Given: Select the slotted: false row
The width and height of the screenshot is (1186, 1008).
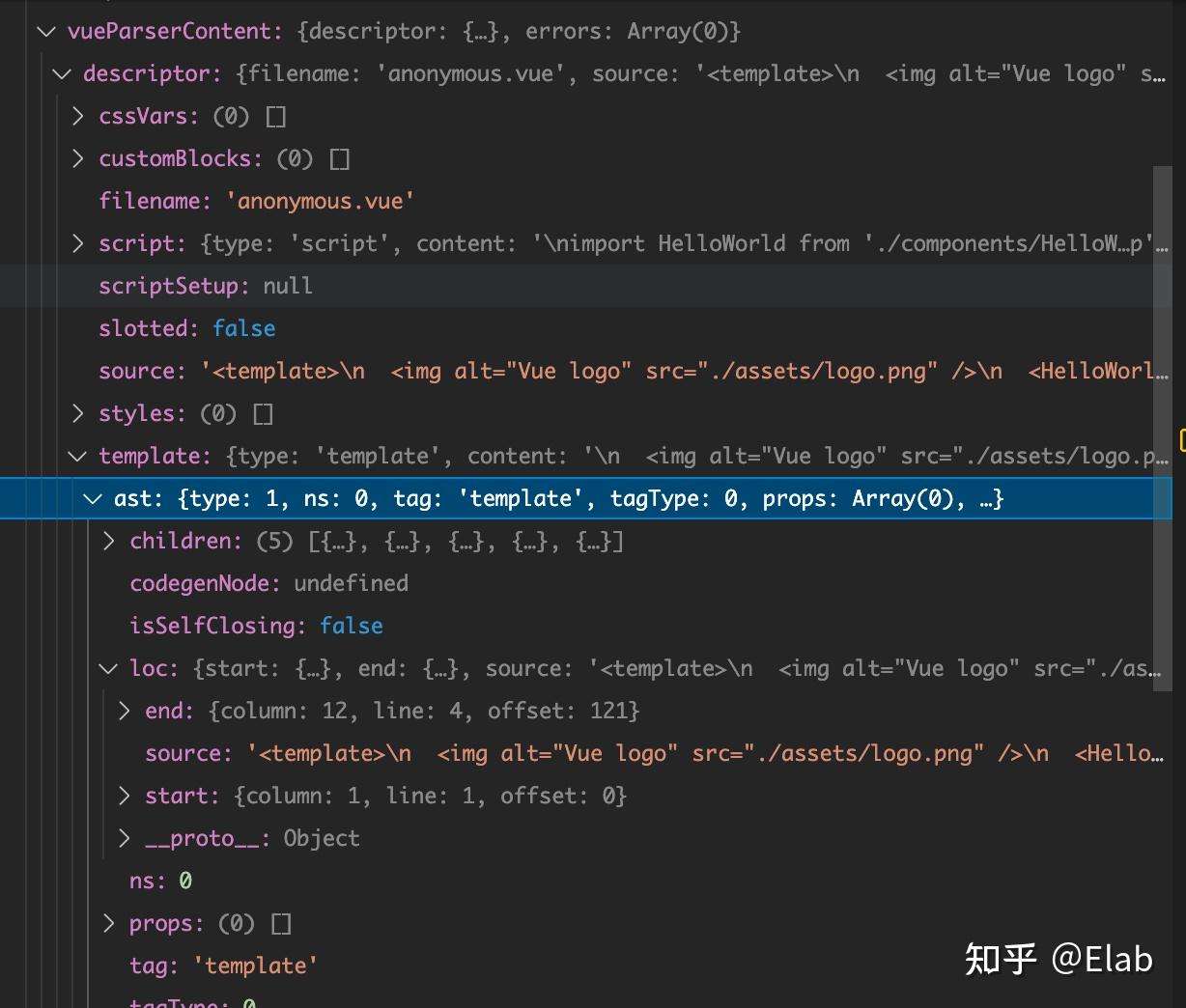Looking at the screenshot, I should [x=585, y=328].
